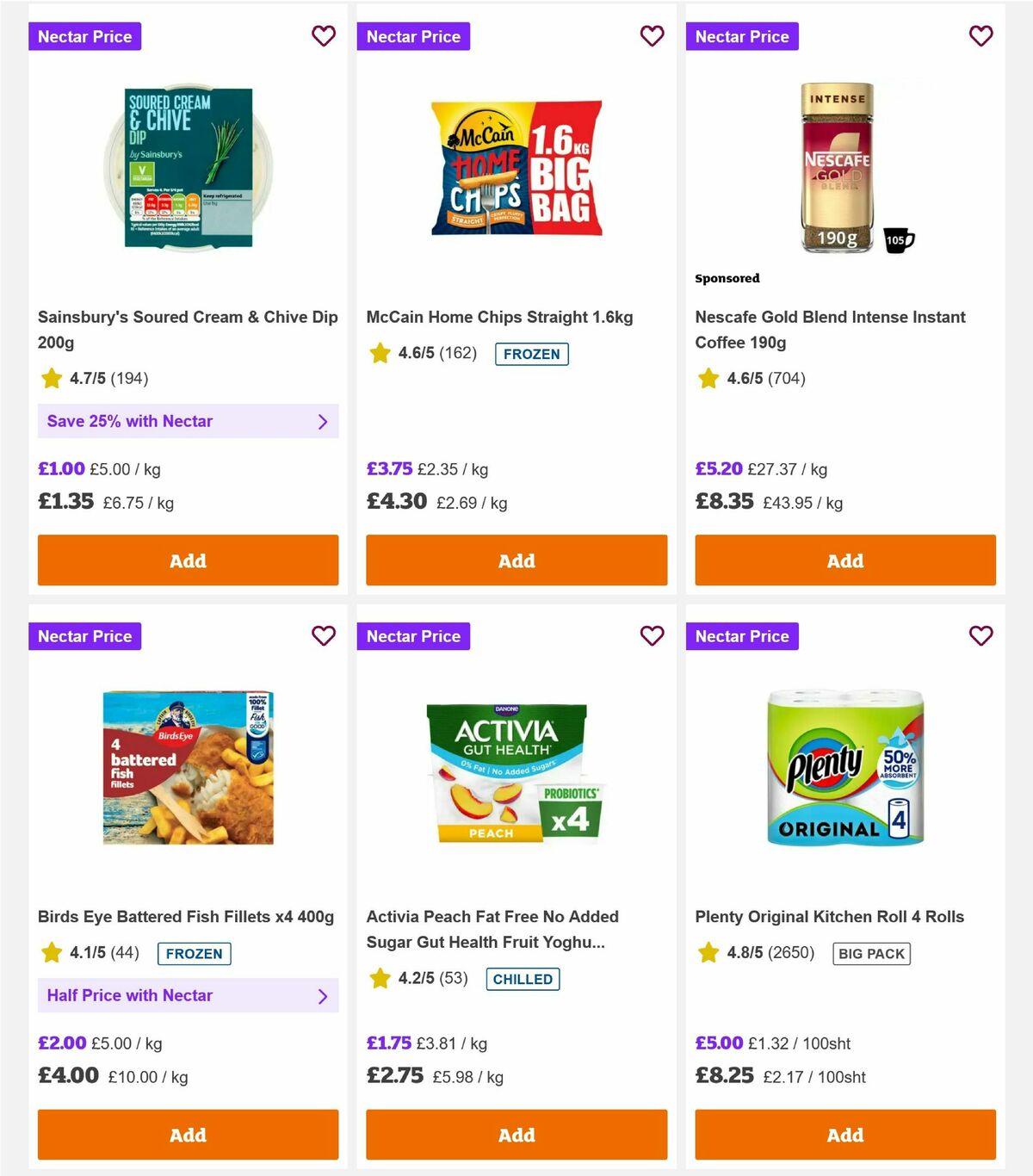Toggle the heart on Plenty Kitchen Roll
1033x1176 pixels.
[x=980, y=636]
